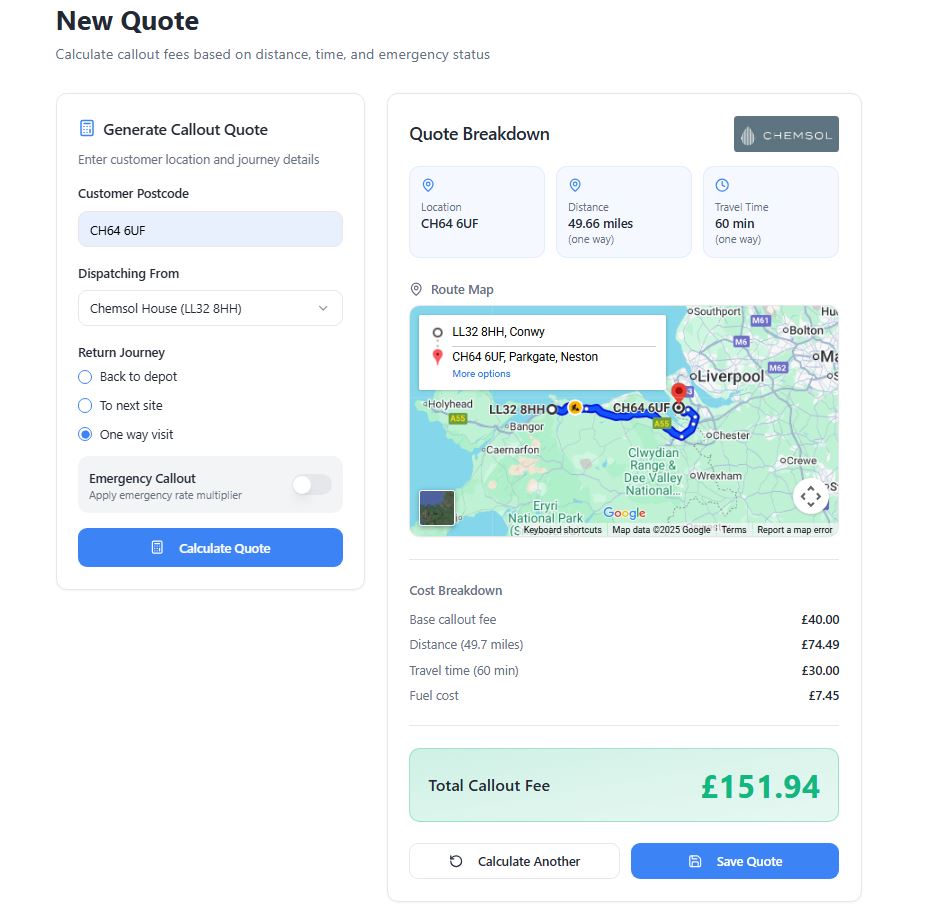Click Calculate Another to start over
Image resolution: width=932 pixels, height=909 pixels.
click(514, 860)
